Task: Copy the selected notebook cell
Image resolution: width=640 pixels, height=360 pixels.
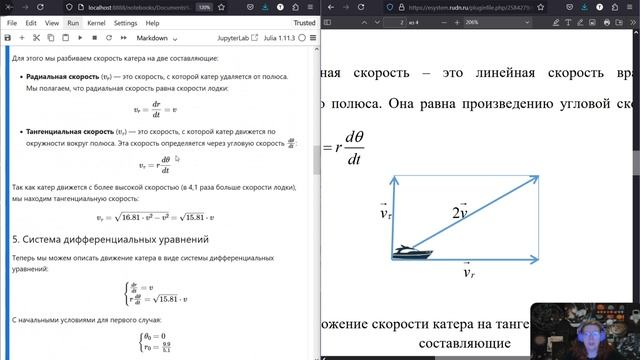Action: coord(51,38)
